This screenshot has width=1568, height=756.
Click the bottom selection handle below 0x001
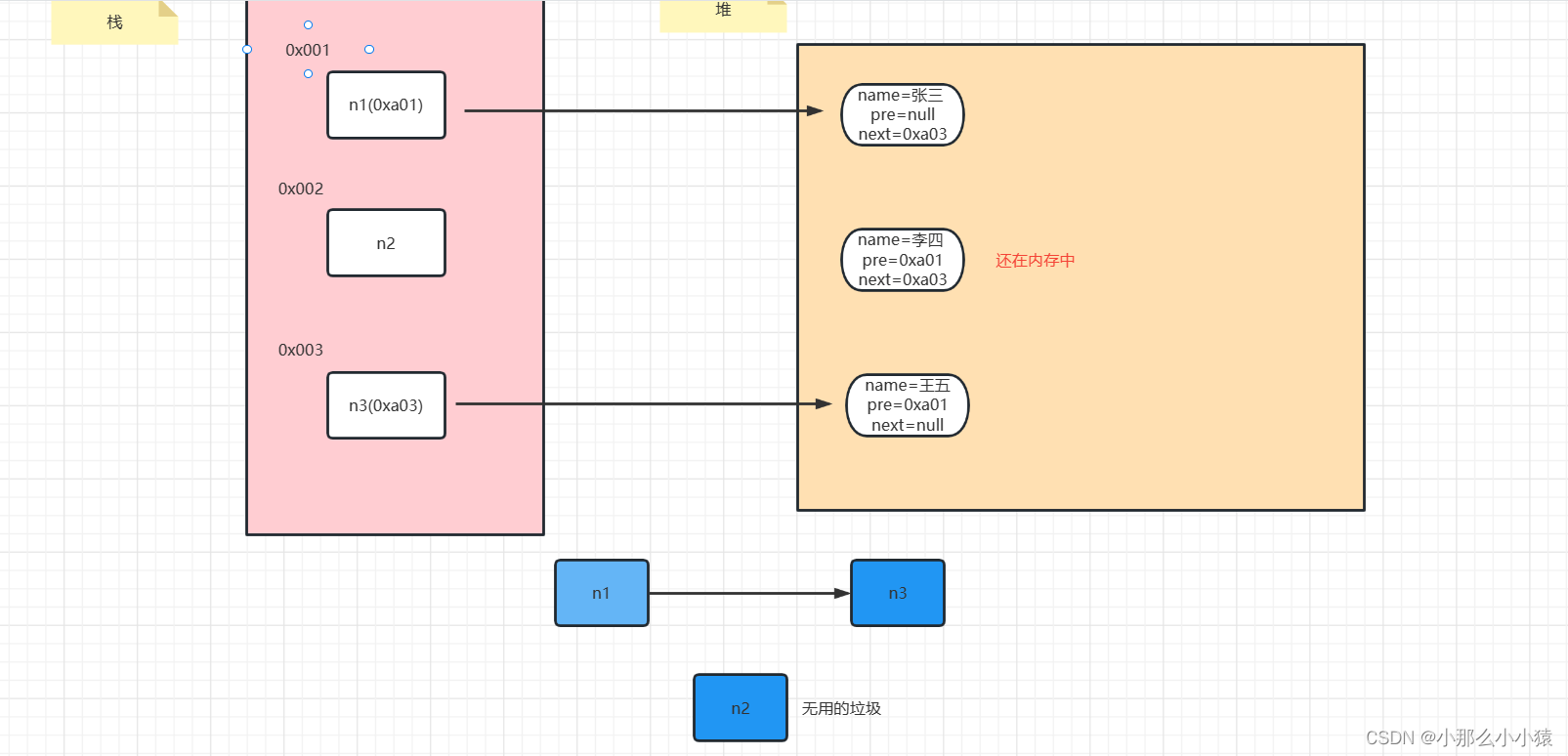[x=308, y=73]
